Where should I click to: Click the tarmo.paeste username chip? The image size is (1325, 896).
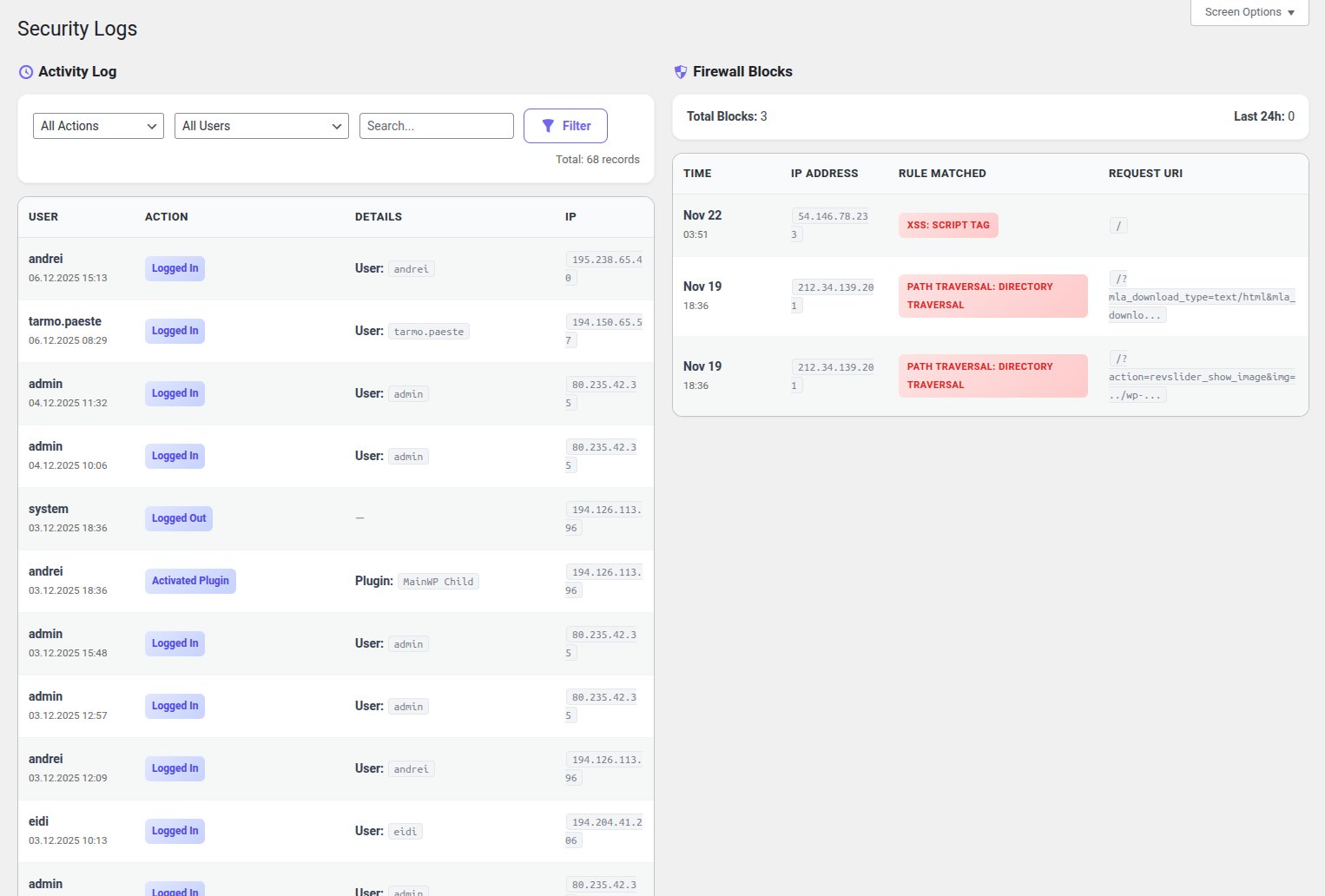pos(429,331)
